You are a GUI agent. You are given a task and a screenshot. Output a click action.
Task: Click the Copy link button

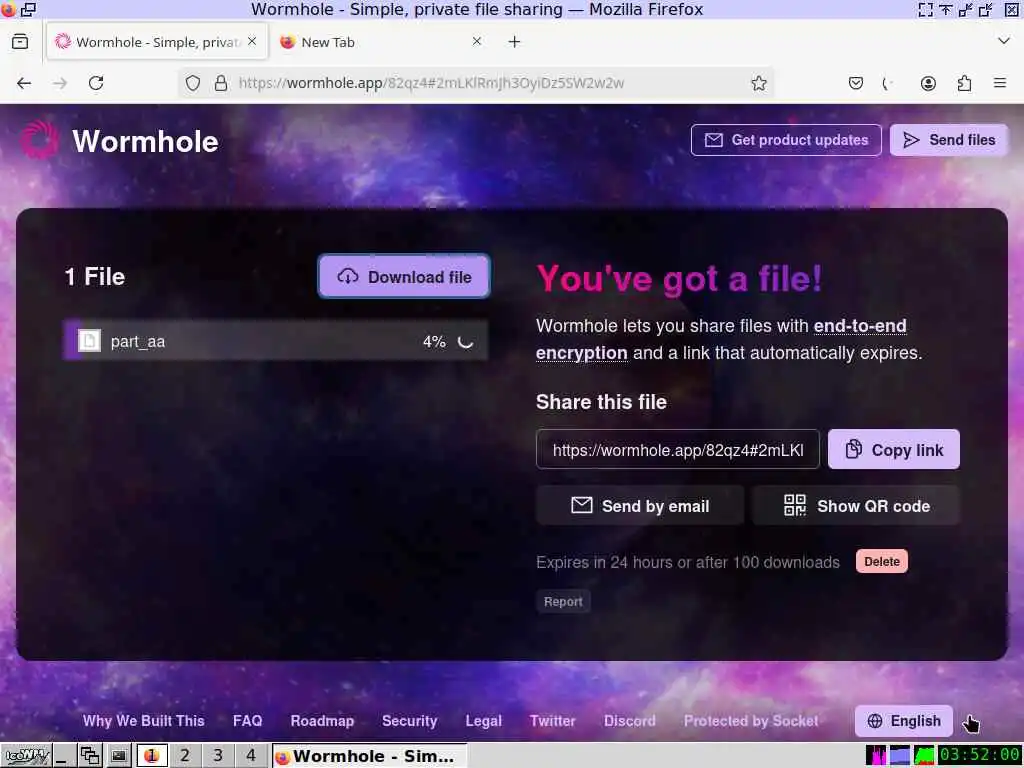(893, 449)
